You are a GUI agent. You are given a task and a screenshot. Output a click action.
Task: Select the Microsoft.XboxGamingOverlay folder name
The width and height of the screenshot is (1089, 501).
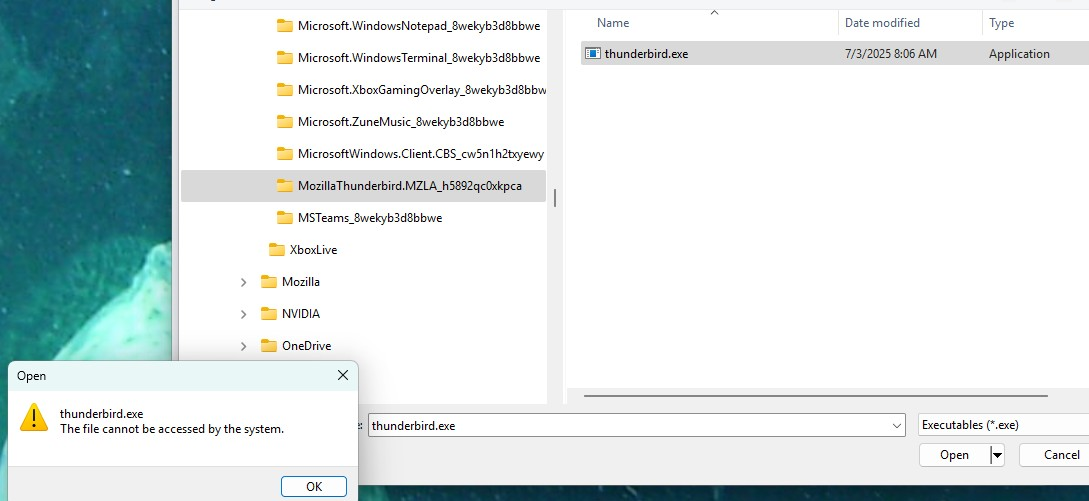coord(422,90)
